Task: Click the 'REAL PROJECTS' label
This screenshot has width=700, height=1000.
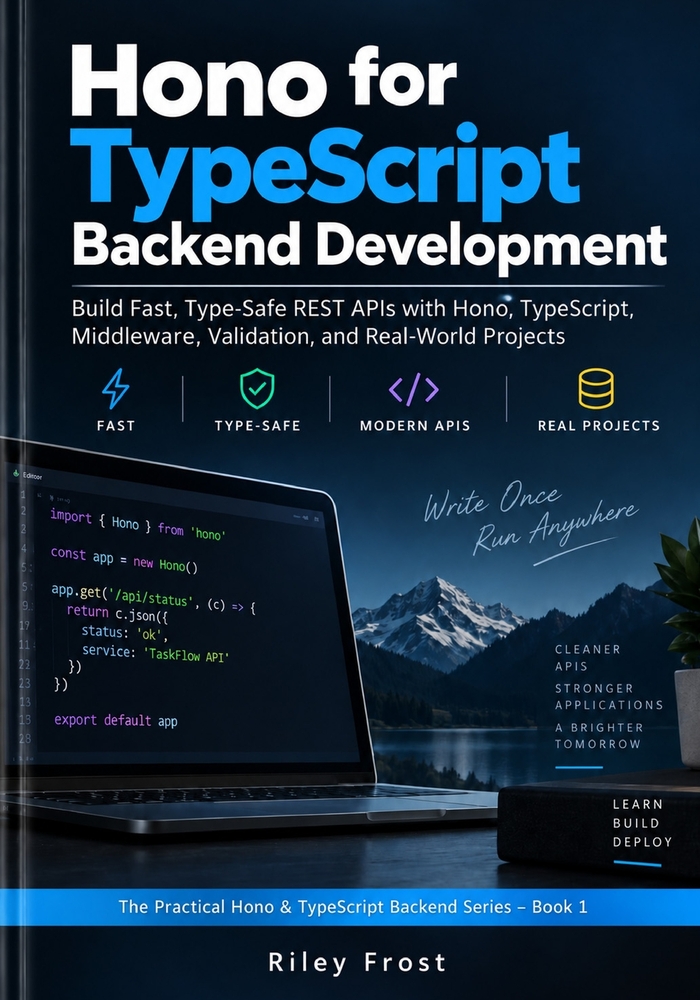Action: [599, 425]
